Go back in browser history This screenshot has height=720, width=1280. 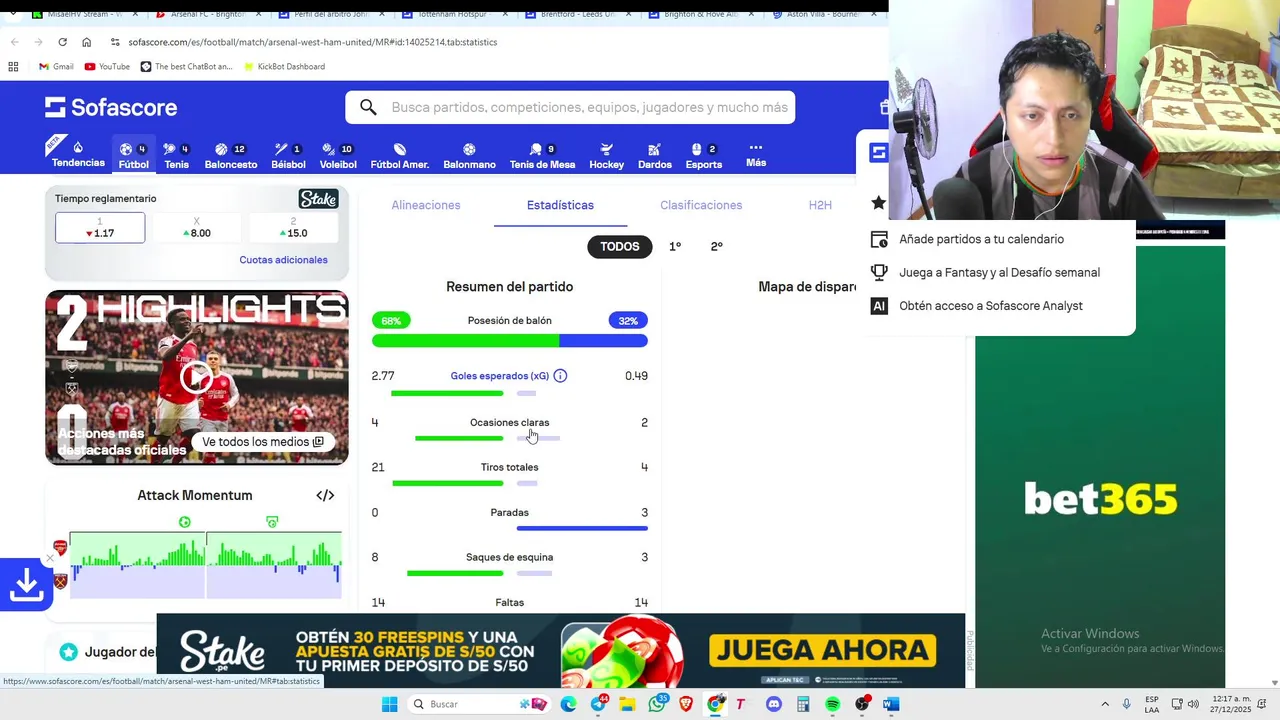click(14, 42)
